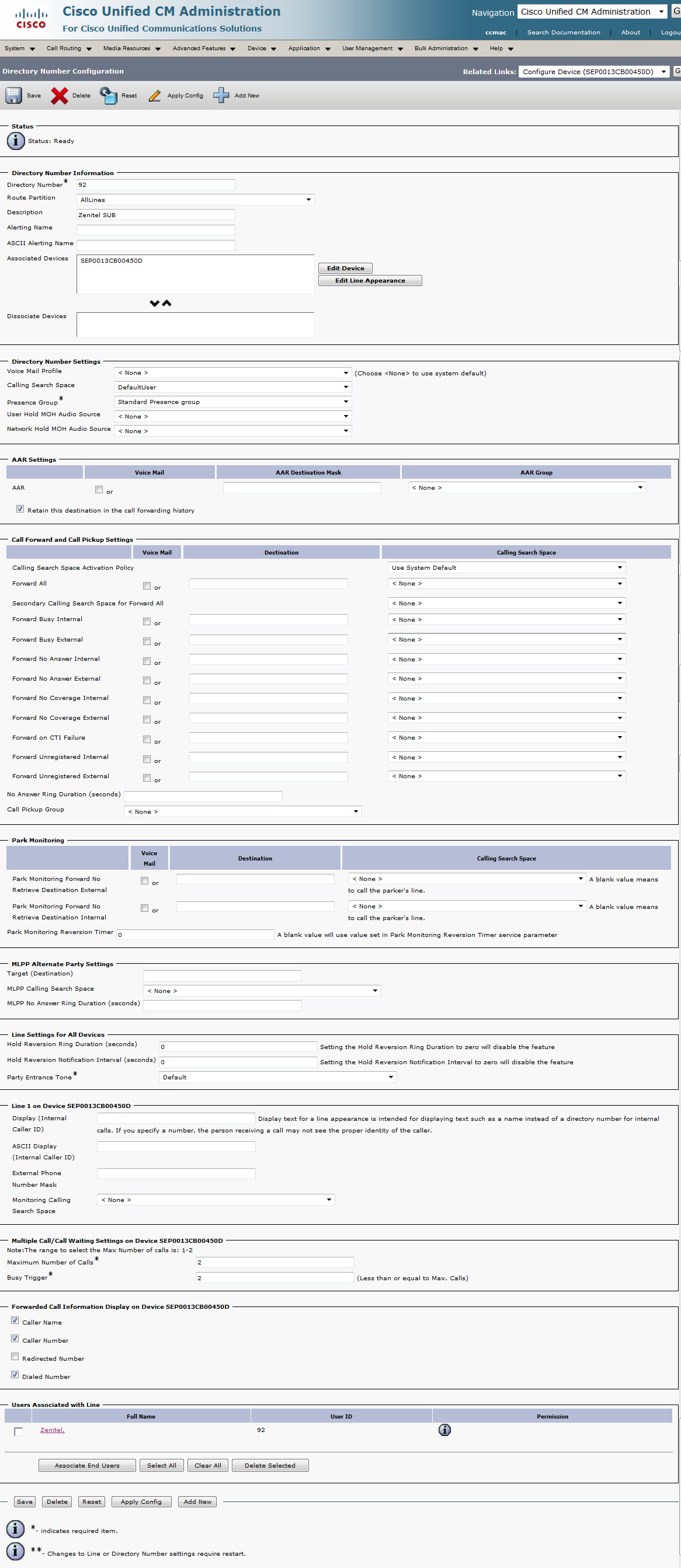Image resolution: width=681 pixels, height=1568 pixels.
Task: Click into the Alerting Name text field
Action: [155, 229]
